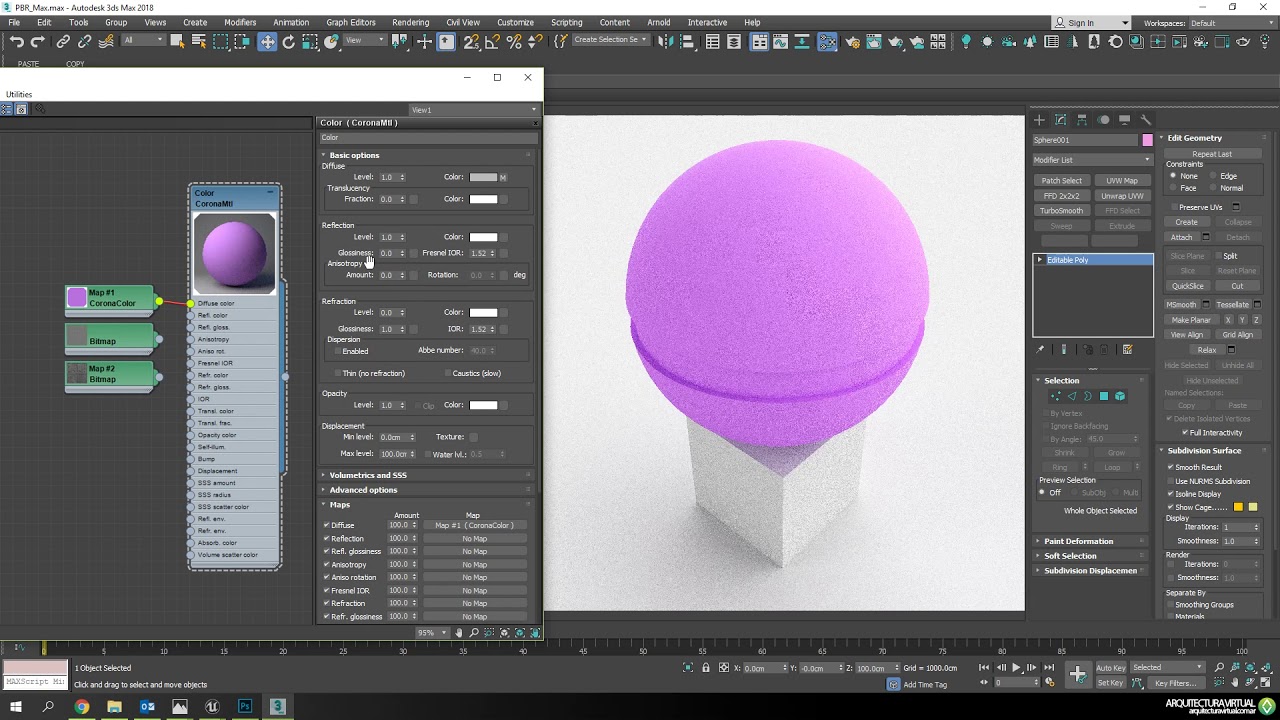1280x720 pixels.
Task: Click the Play Animation button
Action: click(1016, 667)
